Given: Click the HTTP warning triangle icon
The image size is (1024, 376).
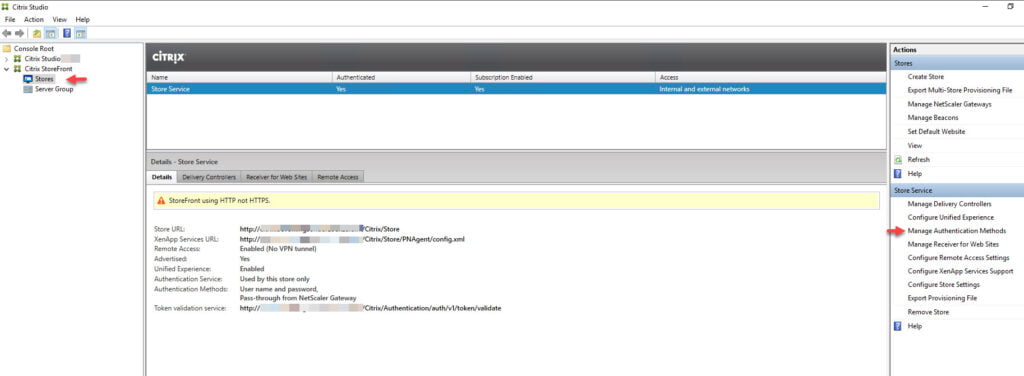Looking at the screenshot, I should tap(161, 200).
